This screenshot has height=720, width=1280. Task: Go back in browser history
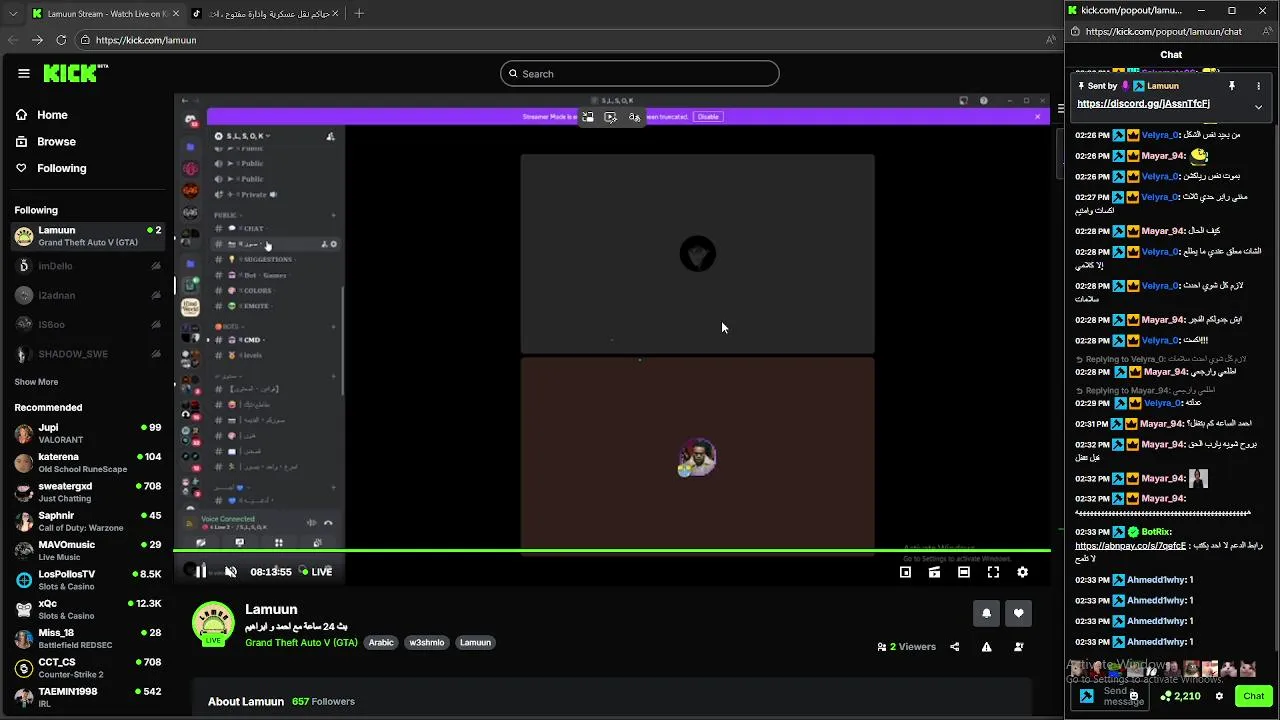13,40
